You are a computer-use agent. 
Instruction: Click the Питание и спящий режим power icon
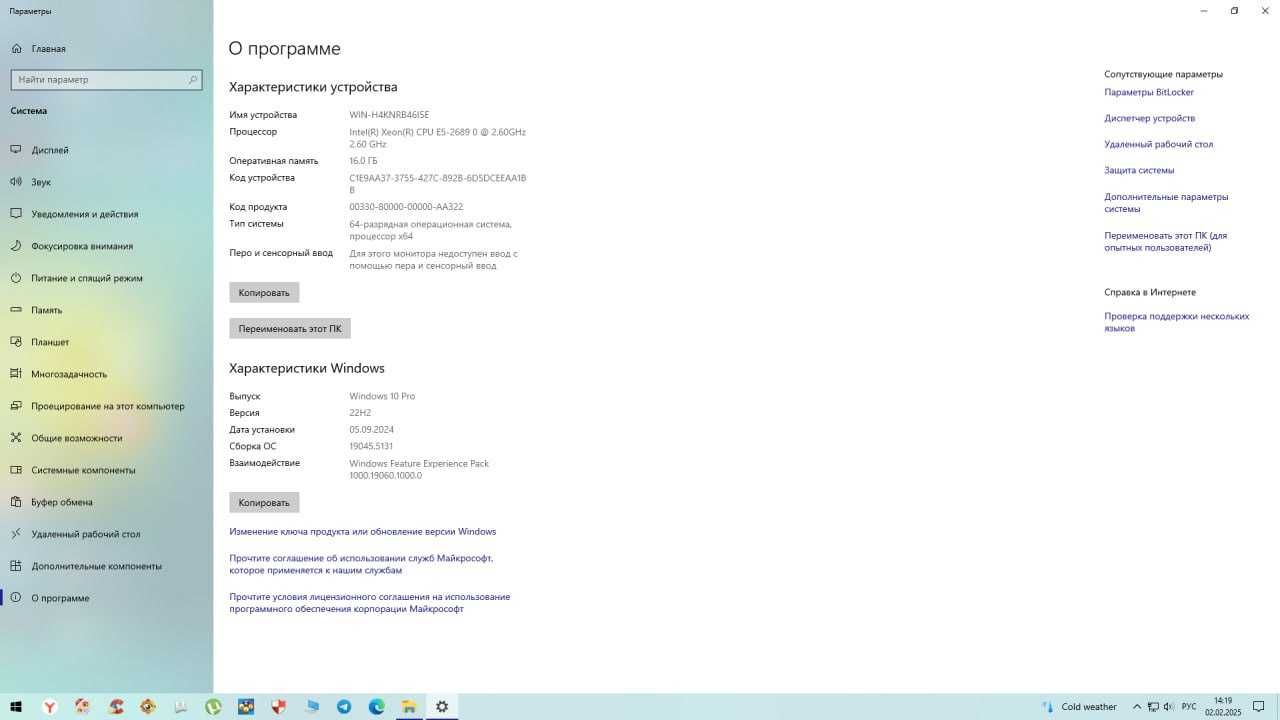tap(16, 278)
